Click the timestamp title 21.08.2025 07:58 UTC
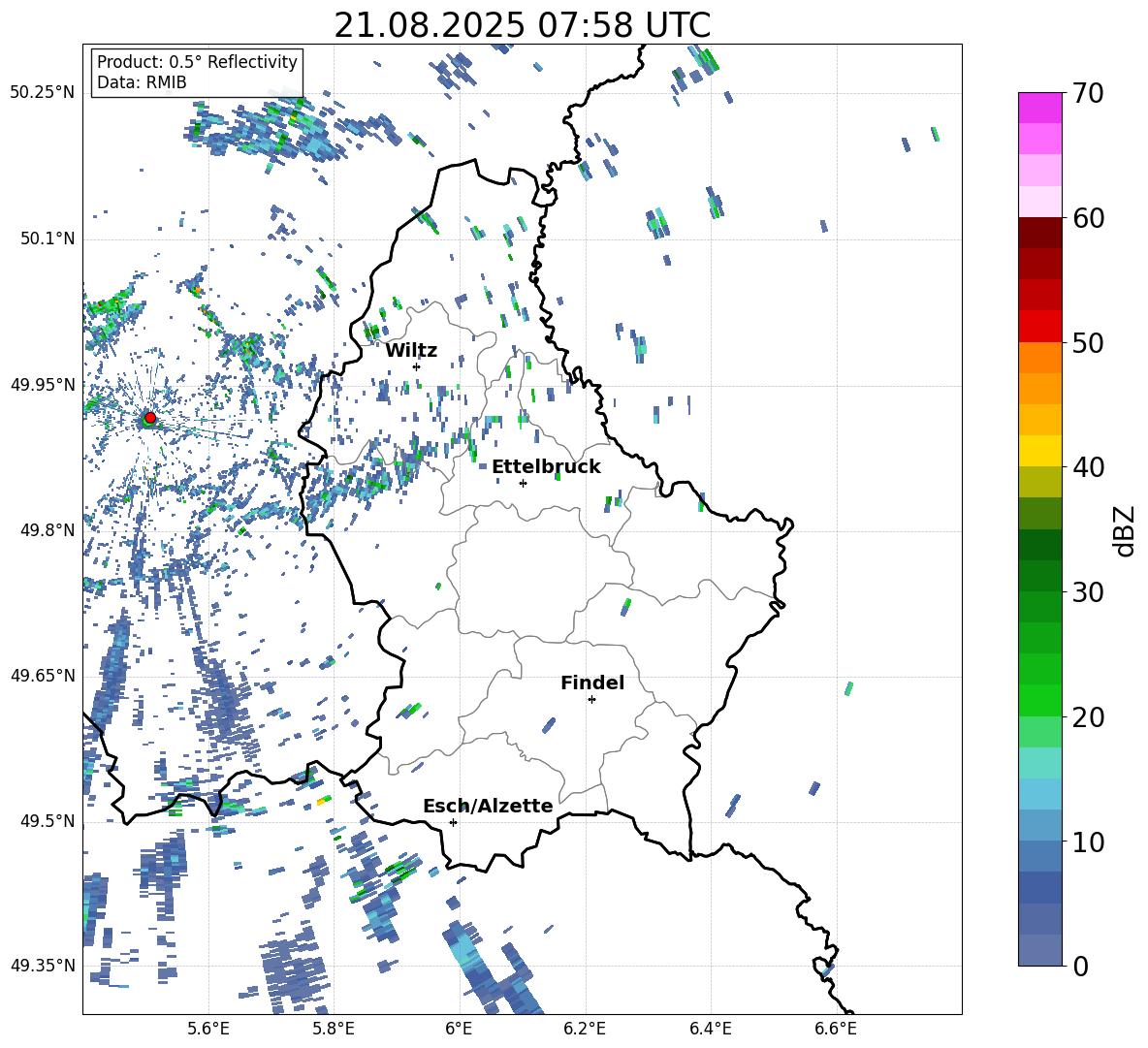 522,25
